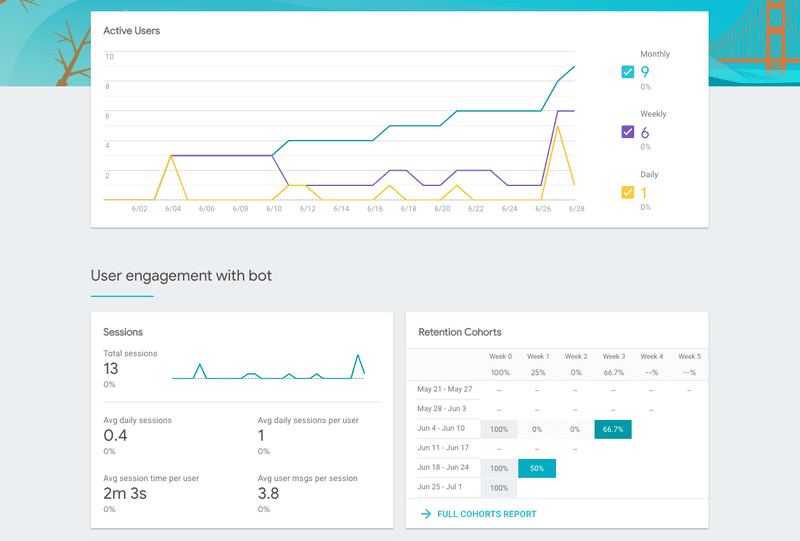Click the Avg user msgs per session value
Image resolution: width=800 pixels, height=541 pixels.
click(x=268, y=493)
